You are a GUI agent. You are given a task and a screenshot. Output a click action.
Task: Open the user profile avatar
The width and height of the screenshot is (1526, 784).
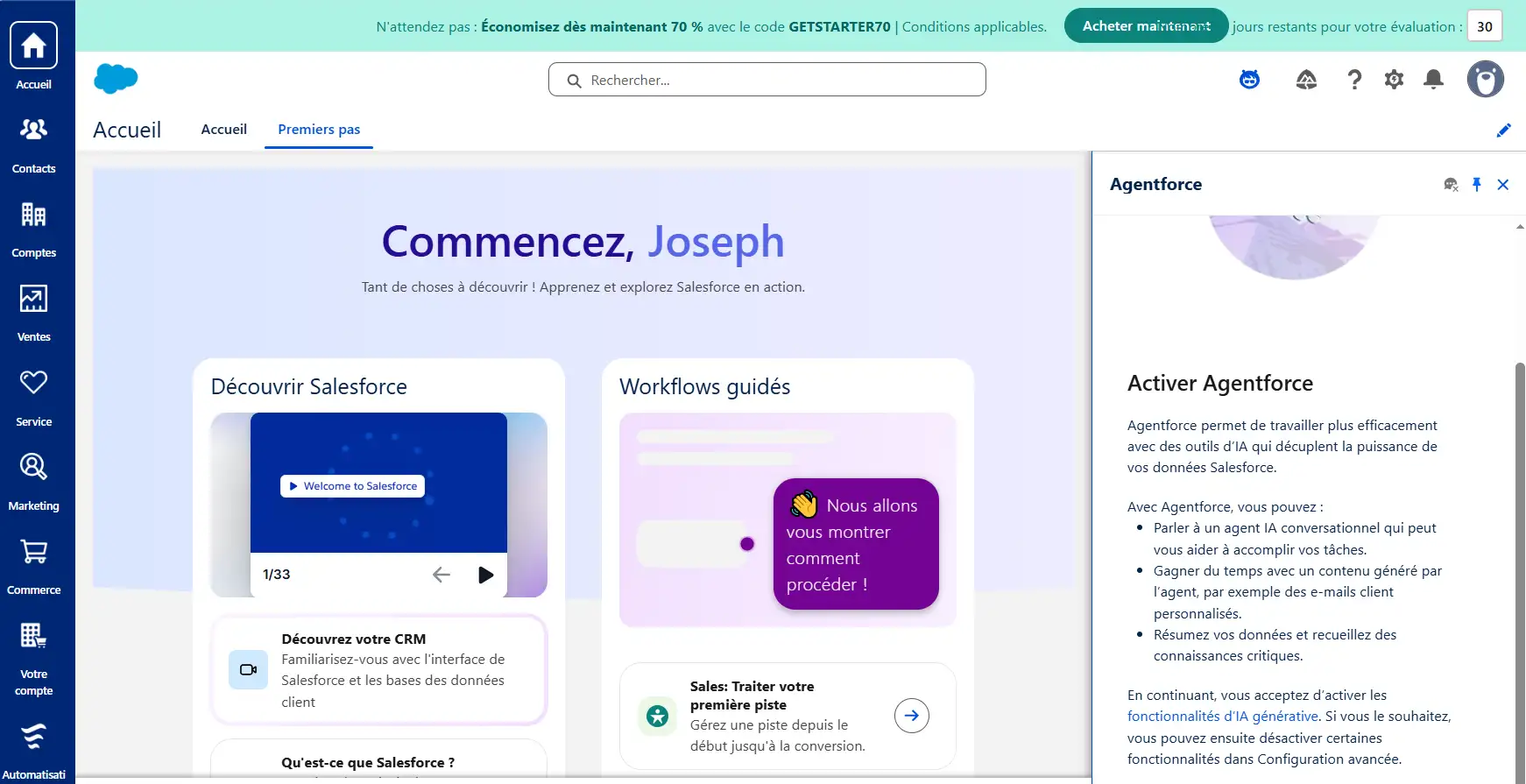(1485, 80)
